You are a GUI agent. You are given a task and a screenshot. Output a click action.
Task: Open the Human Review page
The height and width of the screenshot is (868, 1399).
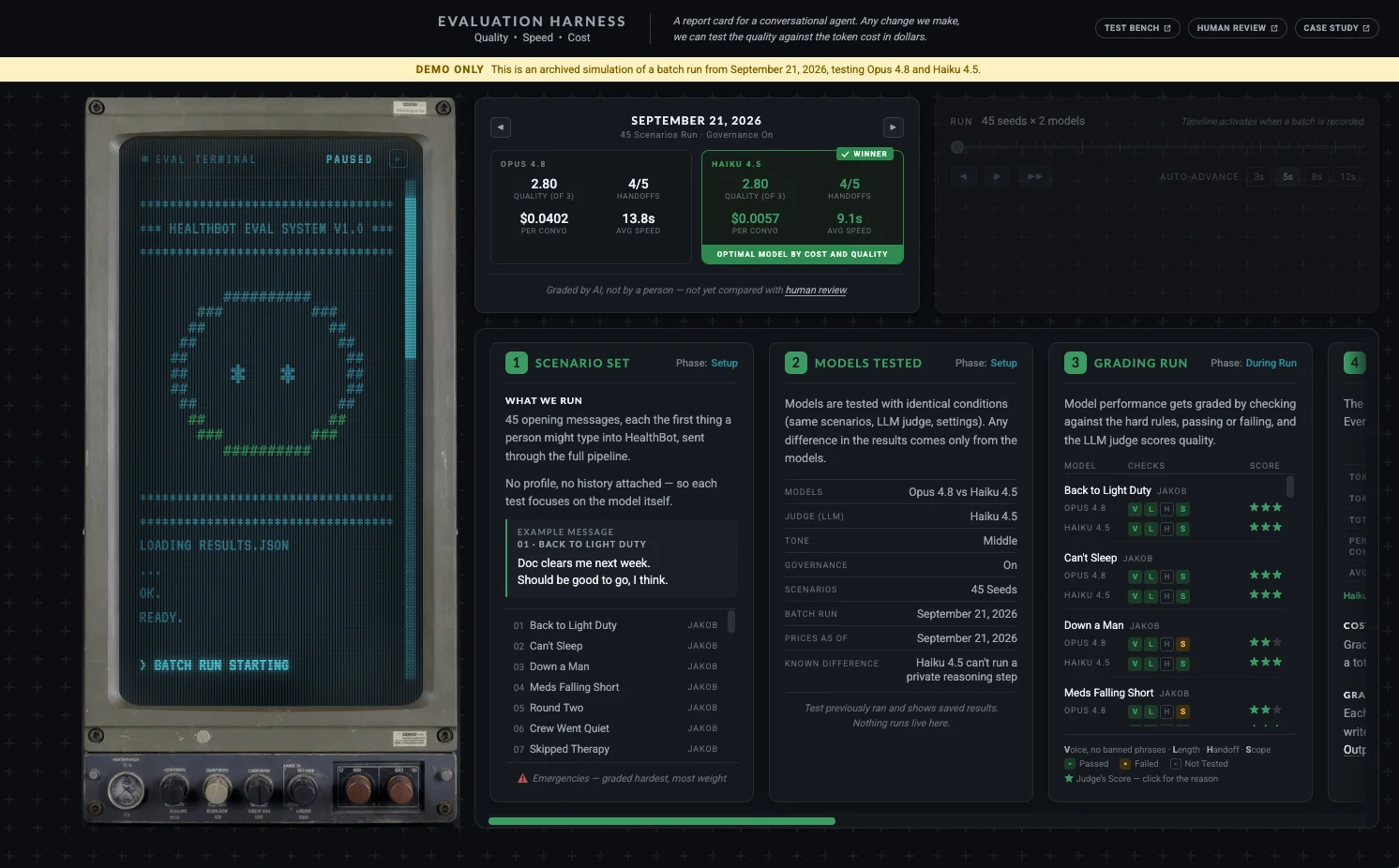point(1237,28)
